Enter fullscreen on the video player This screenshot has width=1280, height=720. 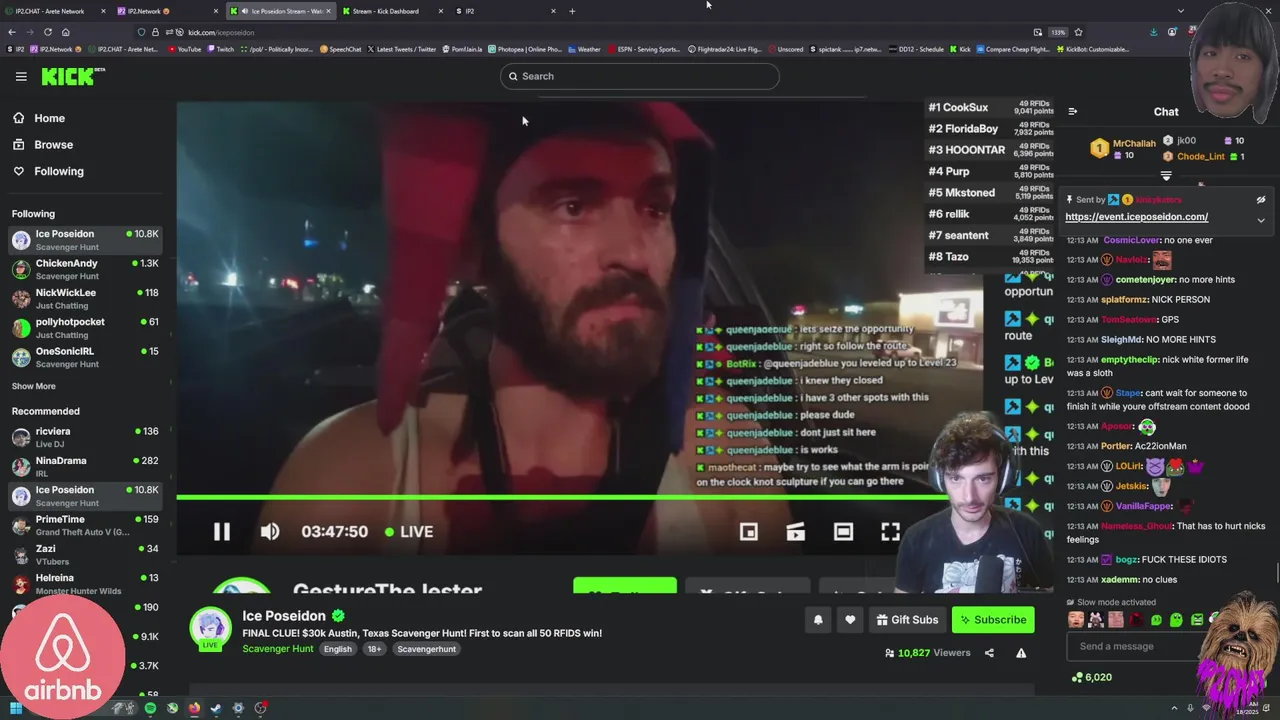pyautogui.click(x=890, y=532)
